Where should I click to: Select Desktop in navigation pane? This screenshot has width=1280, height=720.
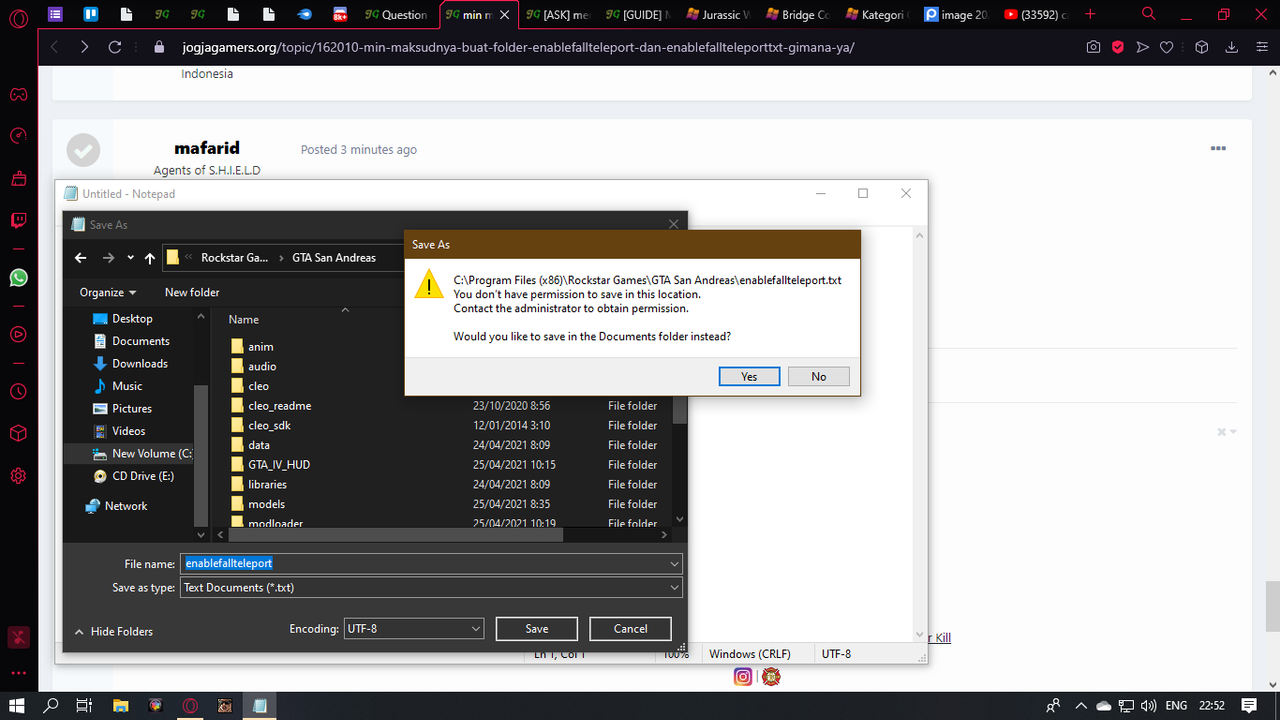coord(132,319)
